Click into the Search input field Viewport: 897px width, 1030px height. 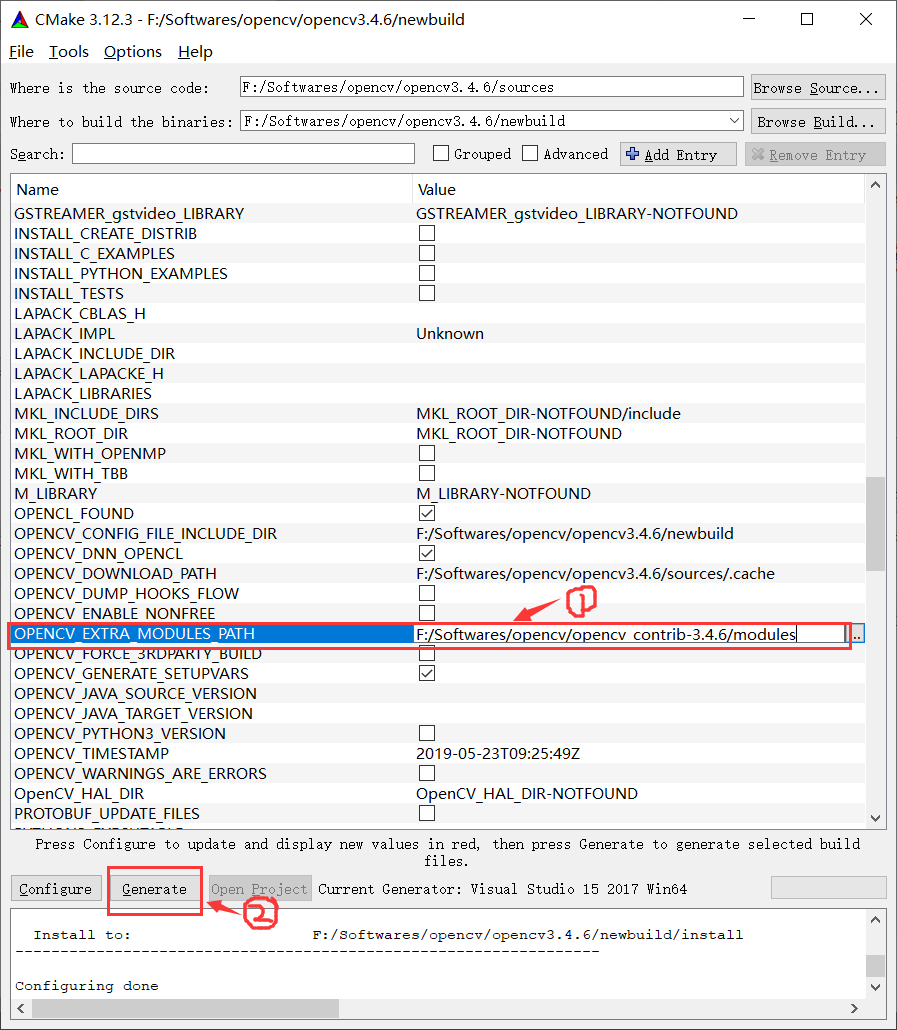(x=243, y=154)
